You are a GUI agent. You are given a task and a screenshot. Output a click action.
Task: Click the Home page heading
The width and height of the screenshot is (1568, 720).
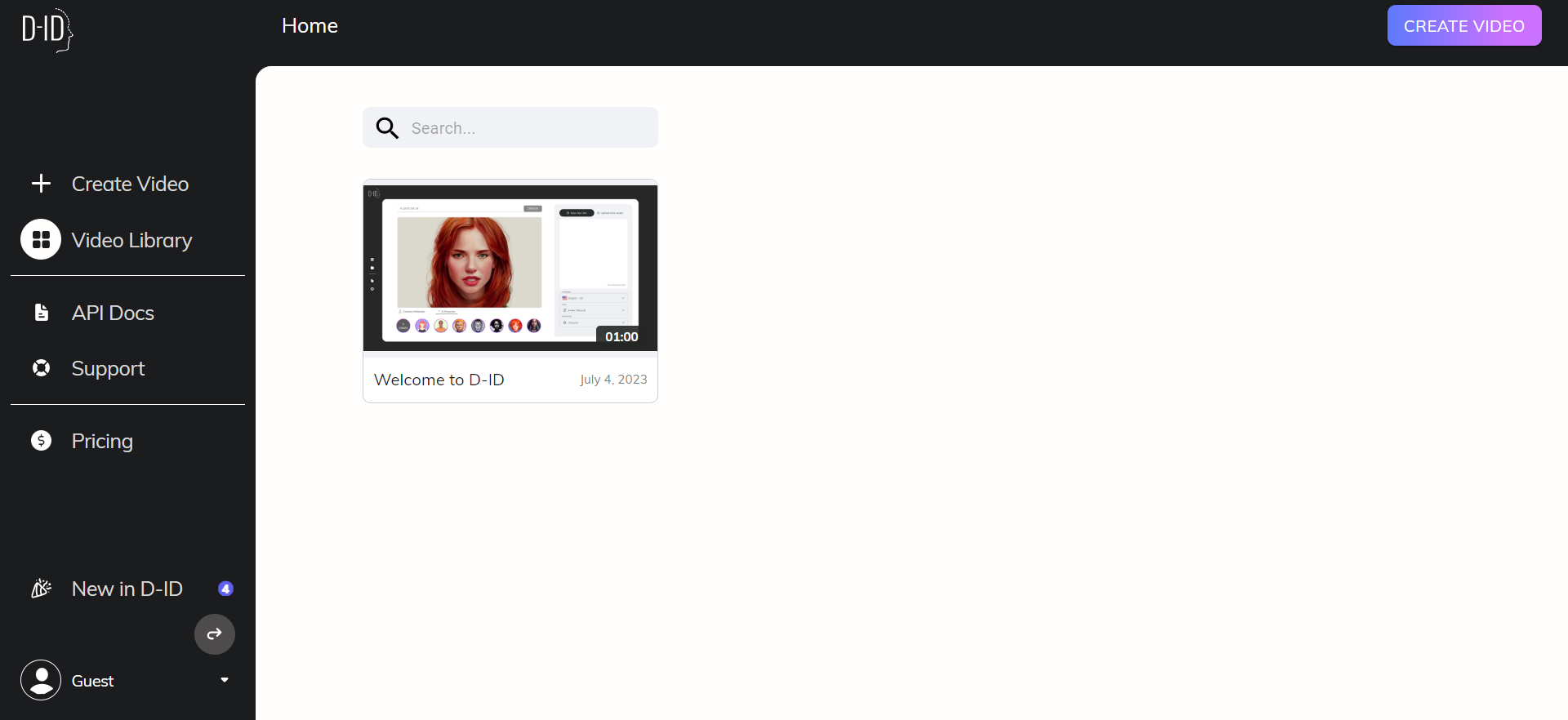tap(310, 25)
